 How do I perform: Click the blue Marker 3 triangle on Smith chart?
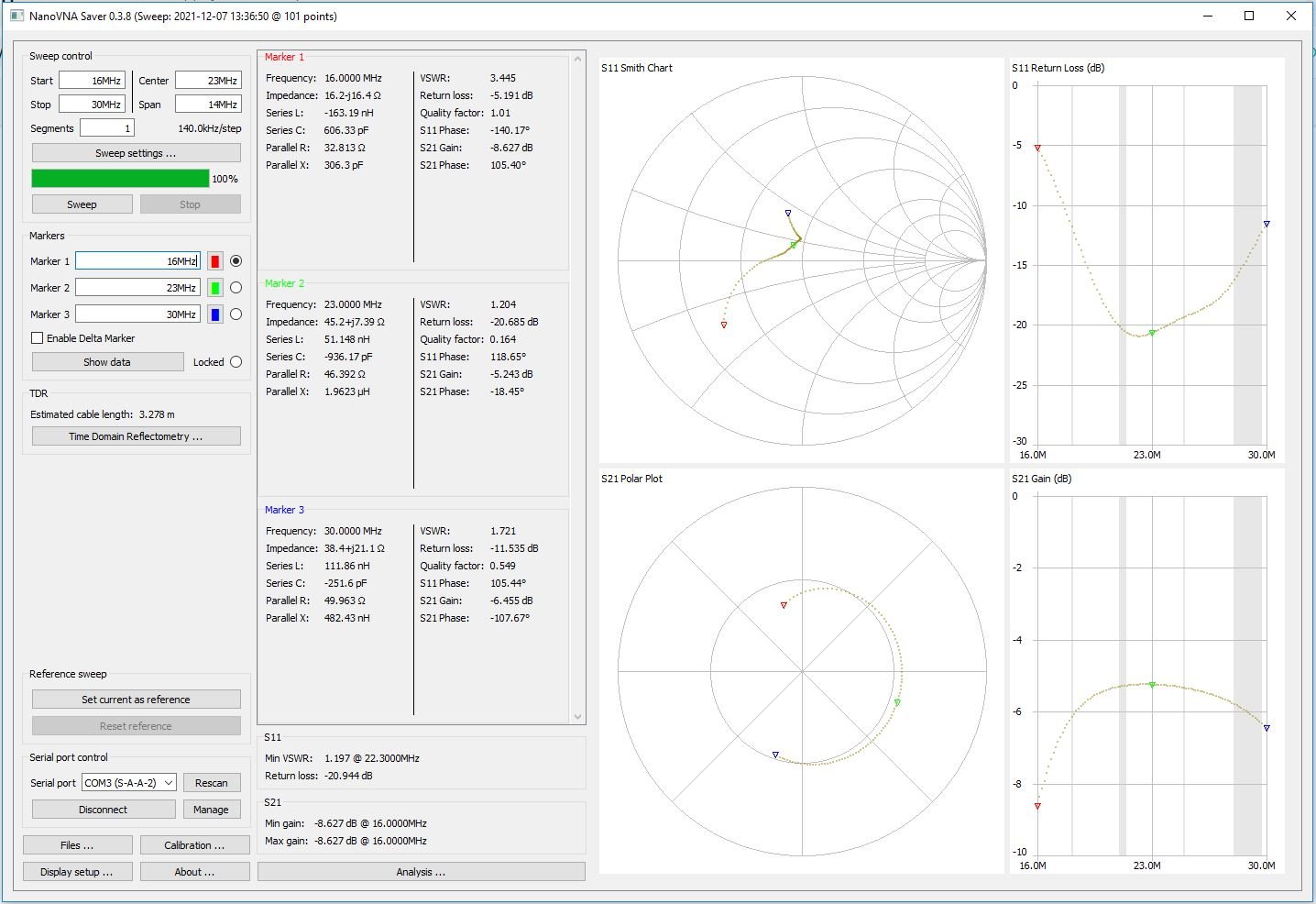point(788,213)
